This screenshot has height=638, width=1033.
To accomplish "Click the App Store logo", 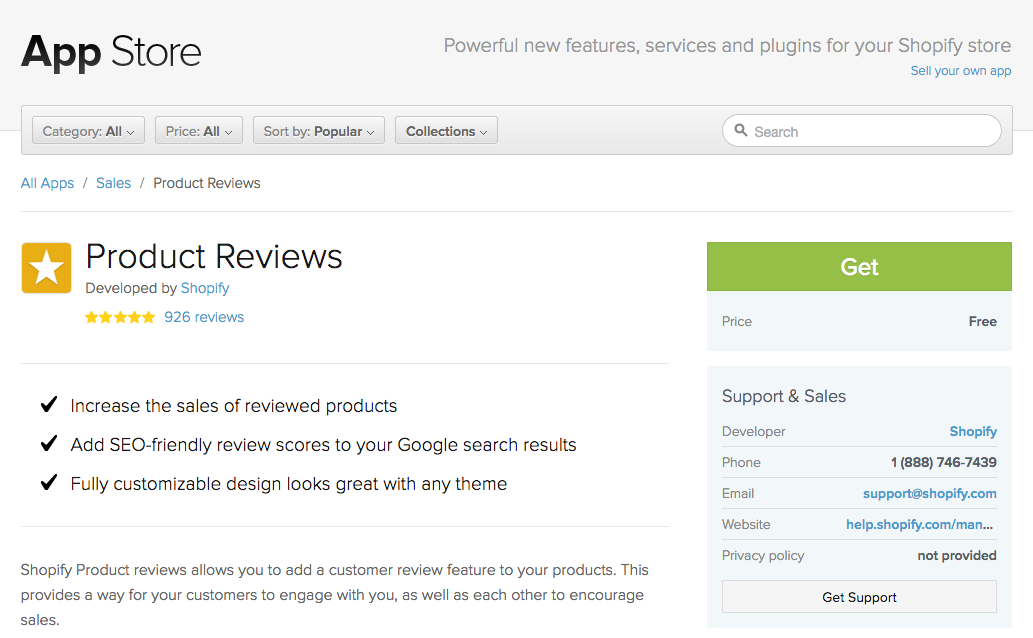I will click(111, 51).
